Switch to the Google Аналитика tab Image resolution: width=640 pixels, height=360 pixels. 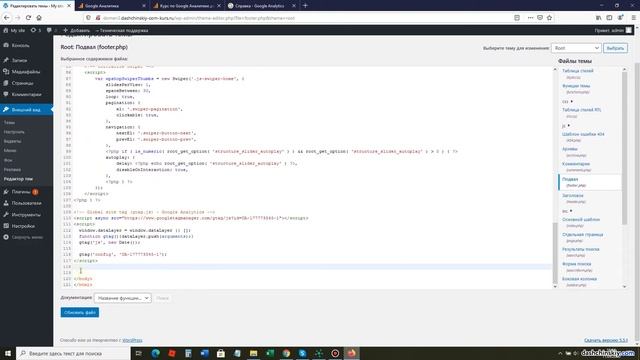111,6
